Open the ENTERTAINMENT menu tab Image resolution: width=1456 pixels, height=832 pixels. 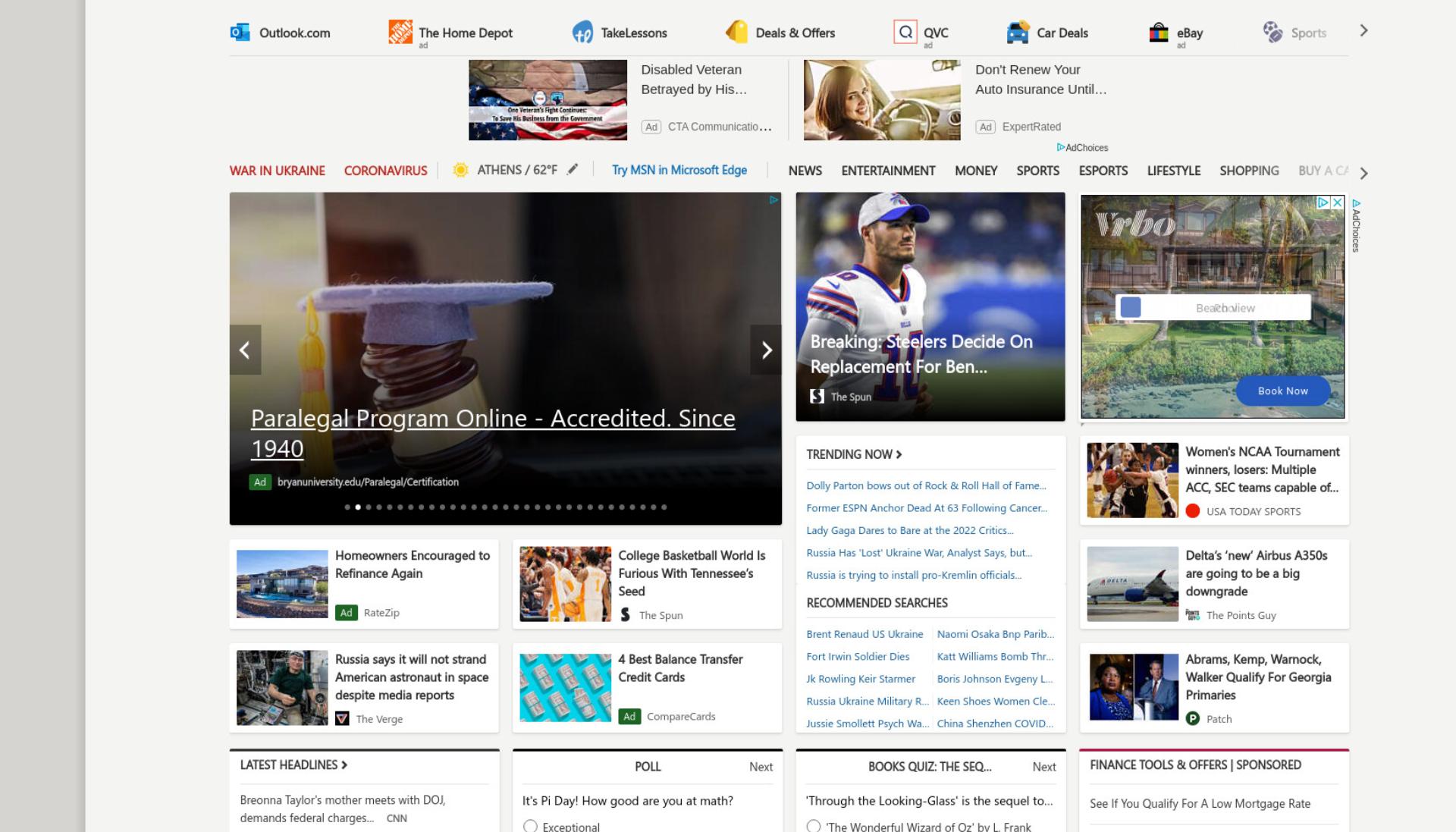(888, 171)
